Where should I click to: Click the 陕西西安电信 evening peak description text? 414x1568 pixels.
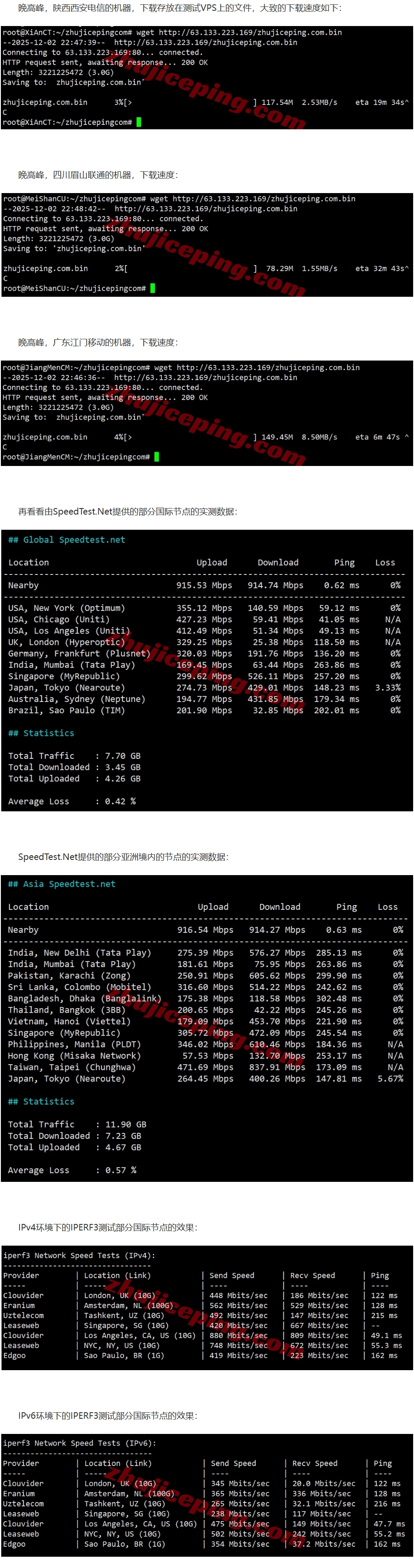coord(180,8)
